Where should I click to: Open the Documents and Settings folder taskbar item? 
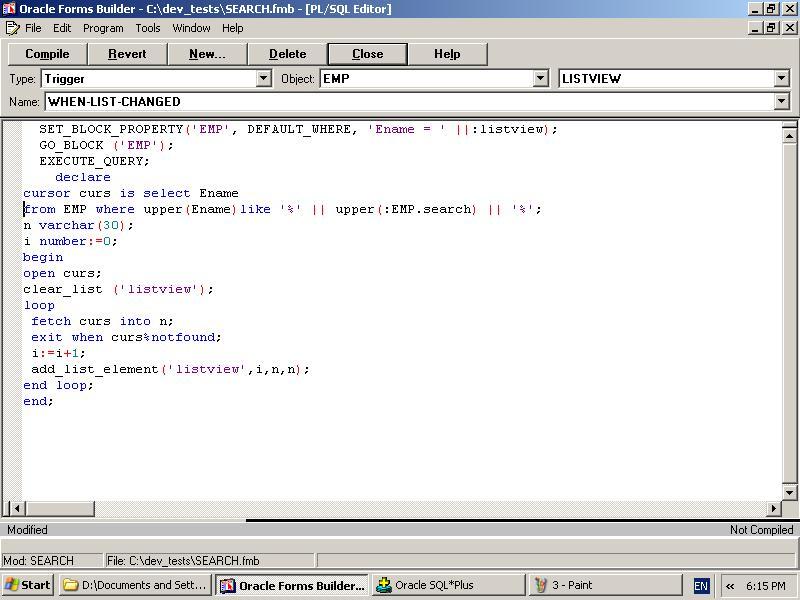135,585
